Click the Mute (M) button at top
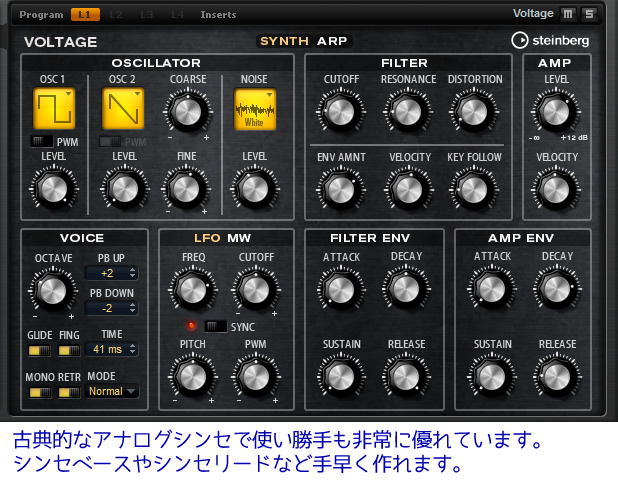The width and height of the screenshot is (618, 495). pos(568,14)
